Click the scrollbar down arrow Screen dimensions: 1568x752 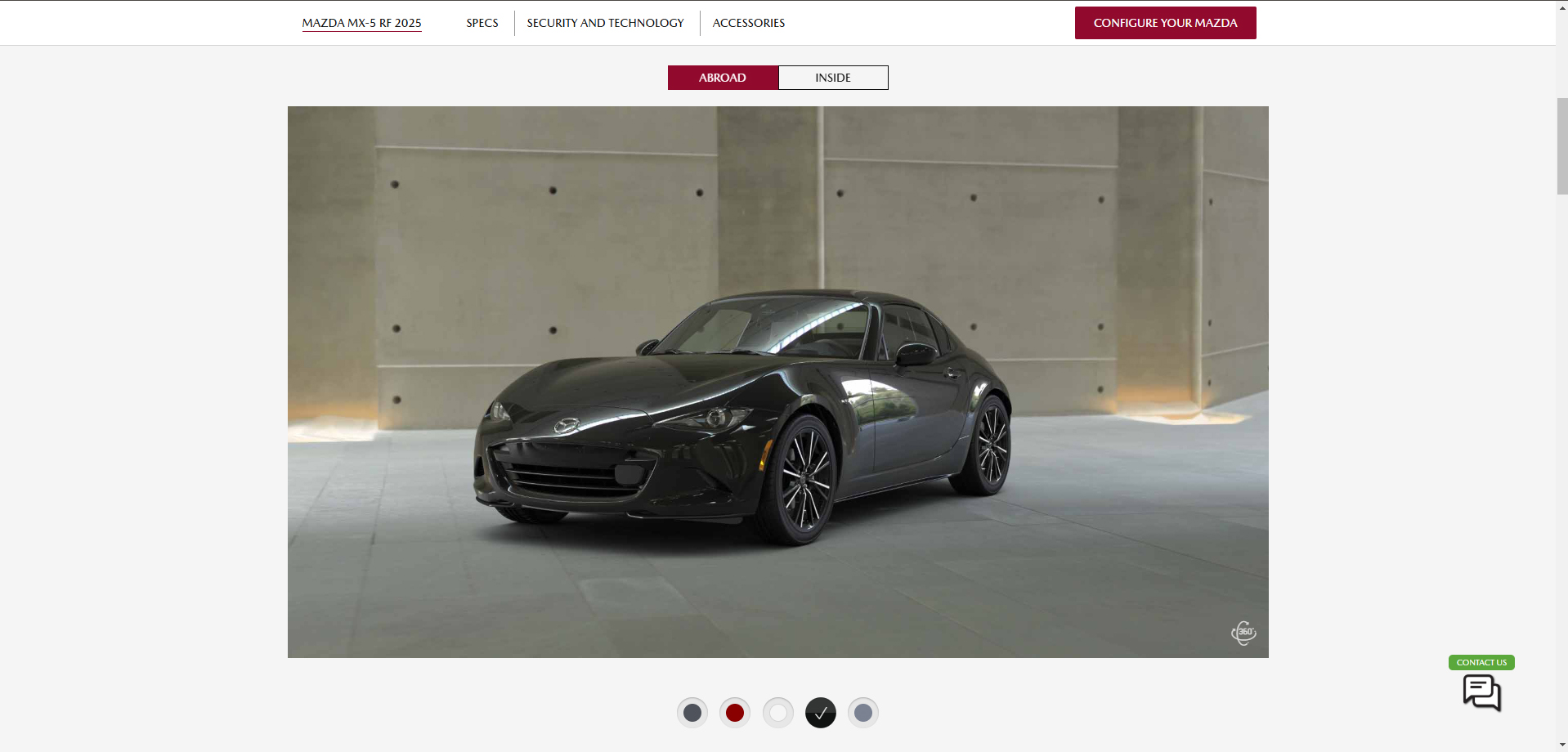point(1561,745)
